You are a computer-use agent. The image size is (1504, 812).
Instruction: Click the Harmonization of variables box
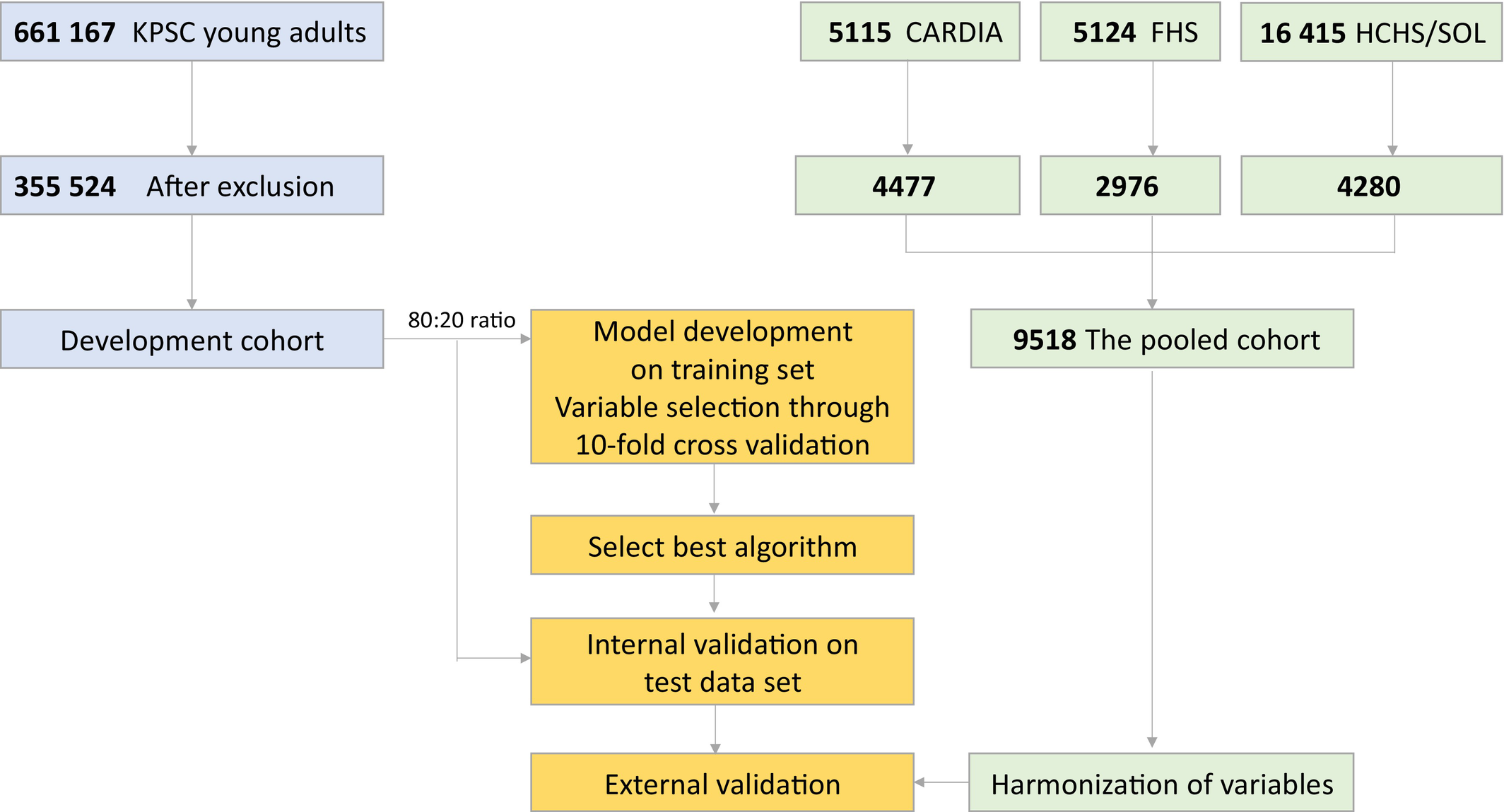pyautogui.click(x=1161, y=783)
